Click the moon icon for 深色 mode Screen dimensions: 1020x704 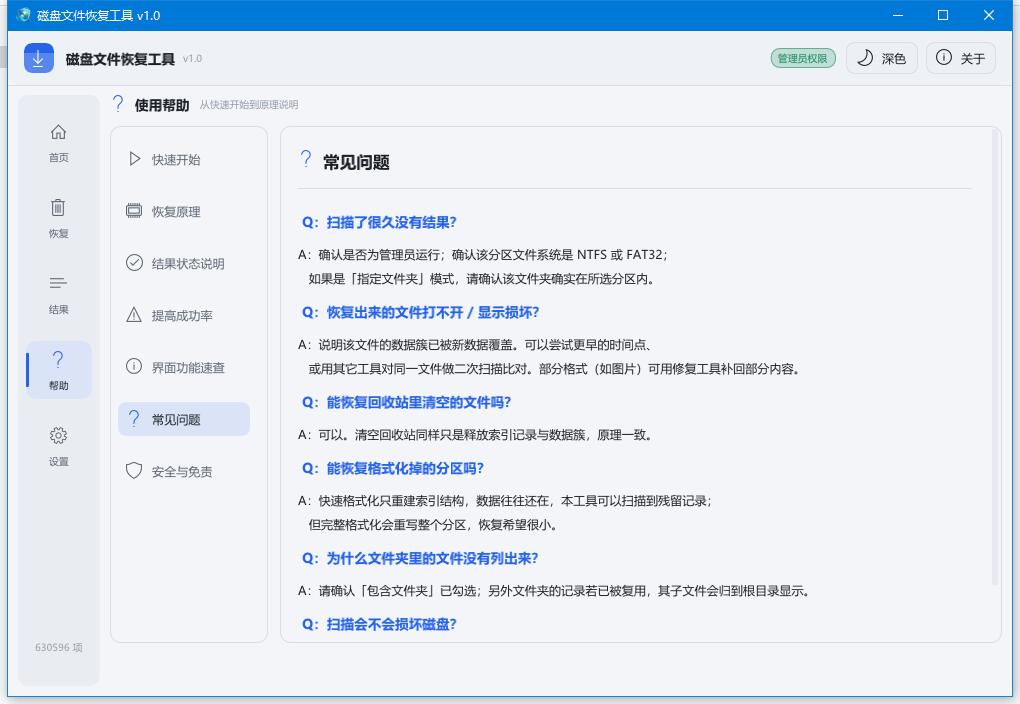coord(865,58)
